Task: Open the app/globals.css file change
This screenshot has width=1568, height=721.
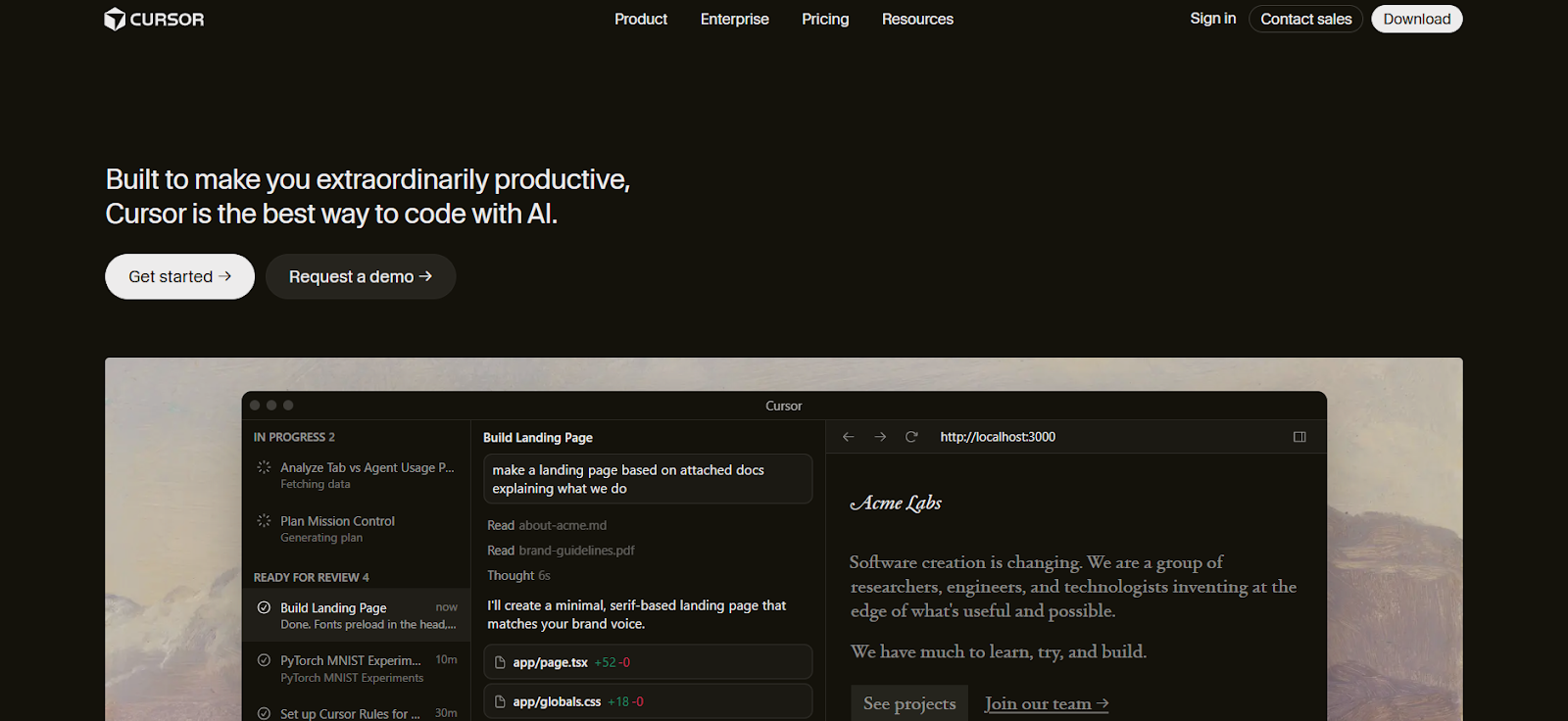Action: click(x=648, y=701)
